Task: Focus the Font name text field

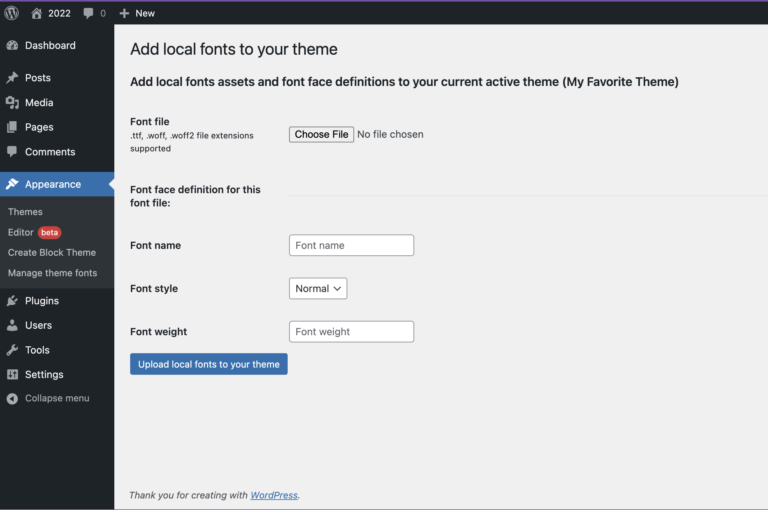Action: click(x=351, y=245)
